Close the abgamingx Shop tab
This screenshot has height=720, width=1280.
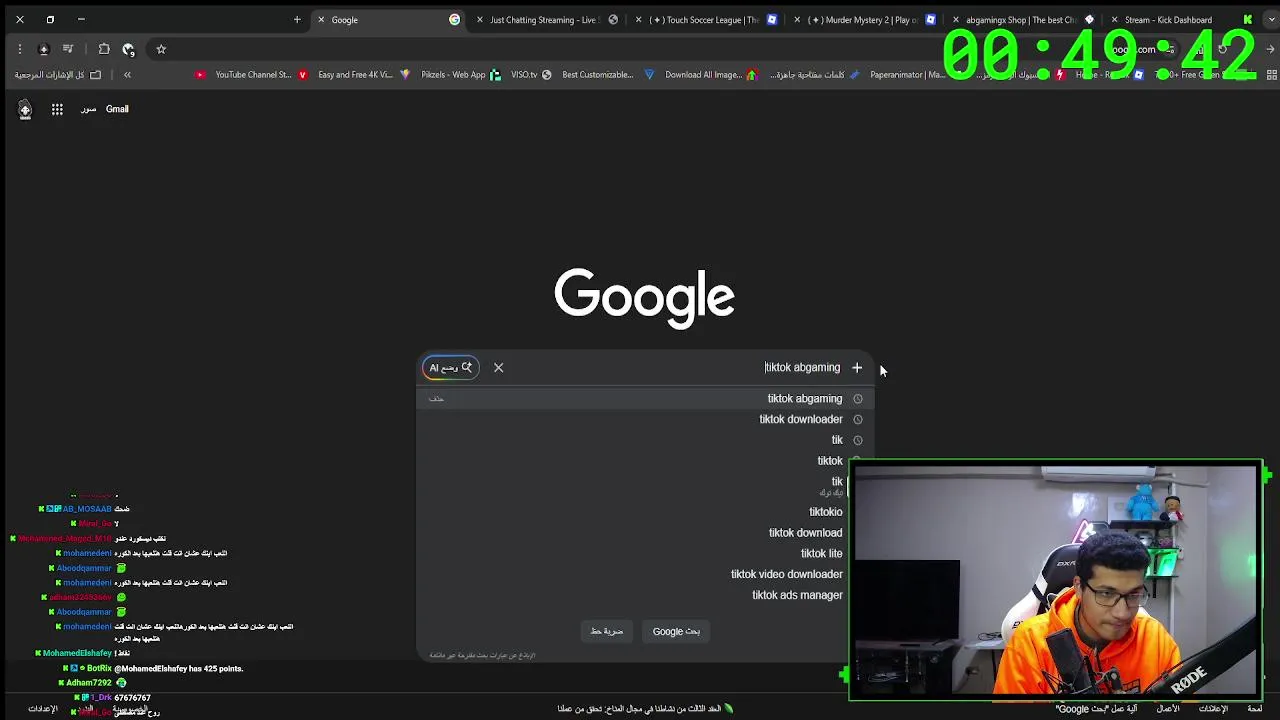click(956, 20)
